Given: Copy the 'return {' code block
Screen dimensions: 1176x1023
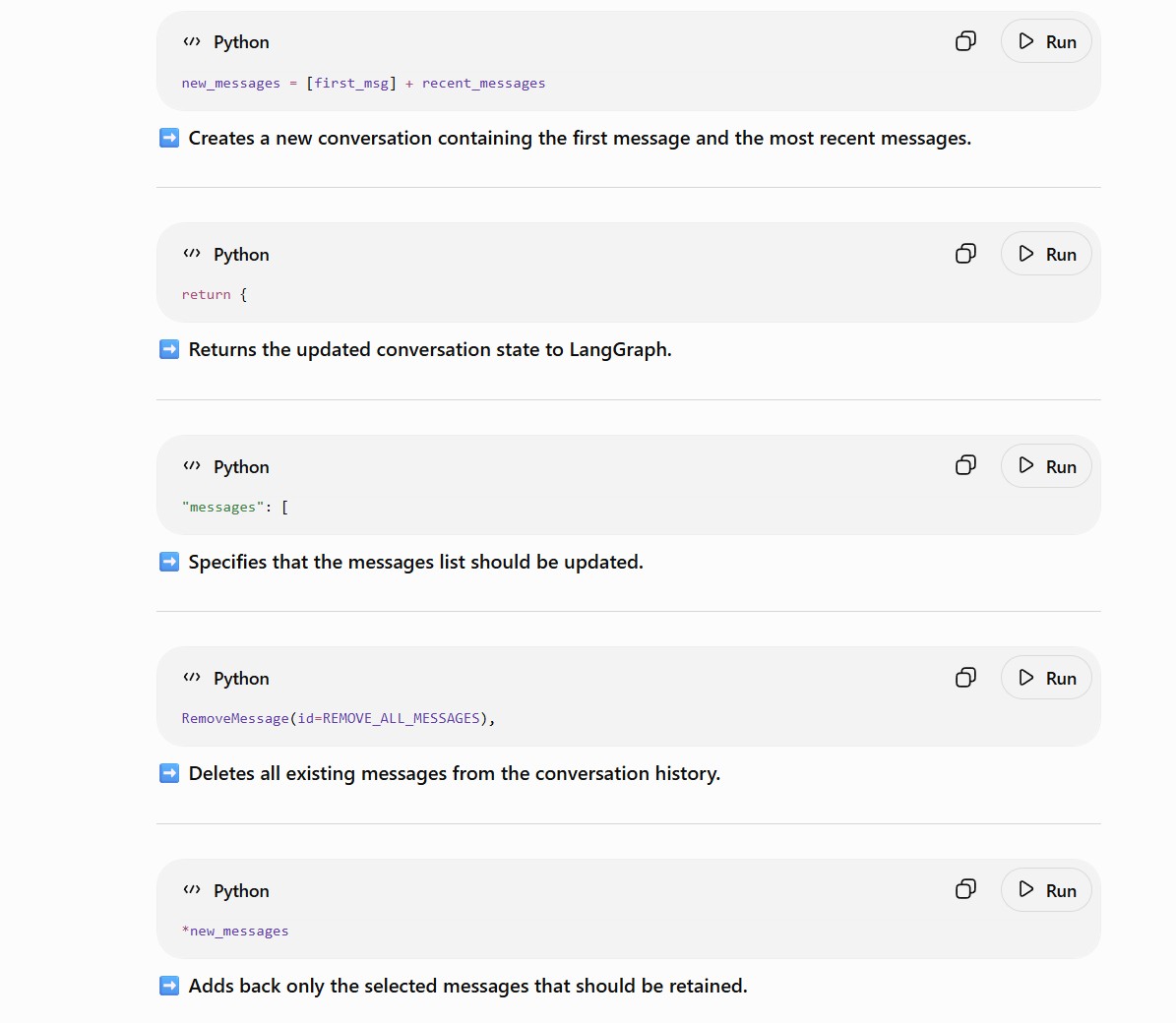Looking at the screenshot, I should coord(965,254).
